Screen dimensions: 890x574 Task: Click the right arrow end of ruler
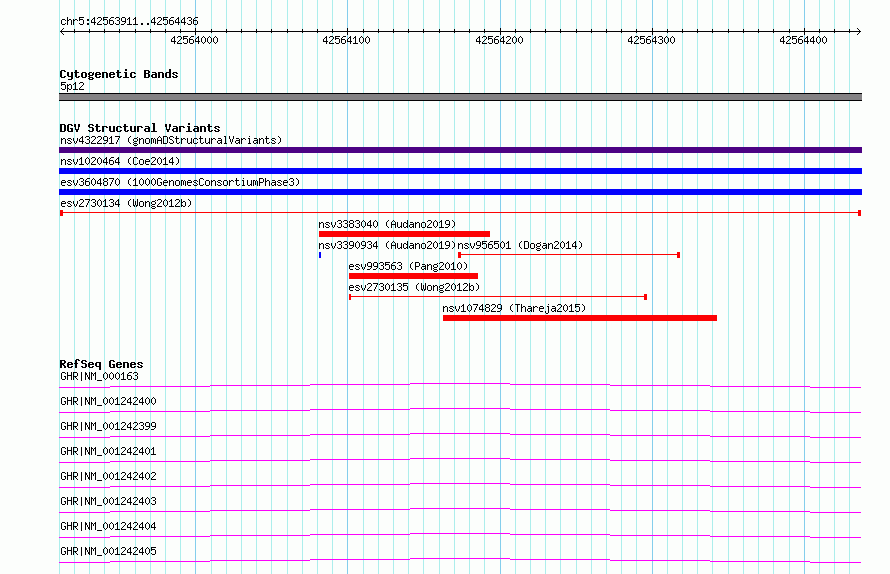click(858, 31)
